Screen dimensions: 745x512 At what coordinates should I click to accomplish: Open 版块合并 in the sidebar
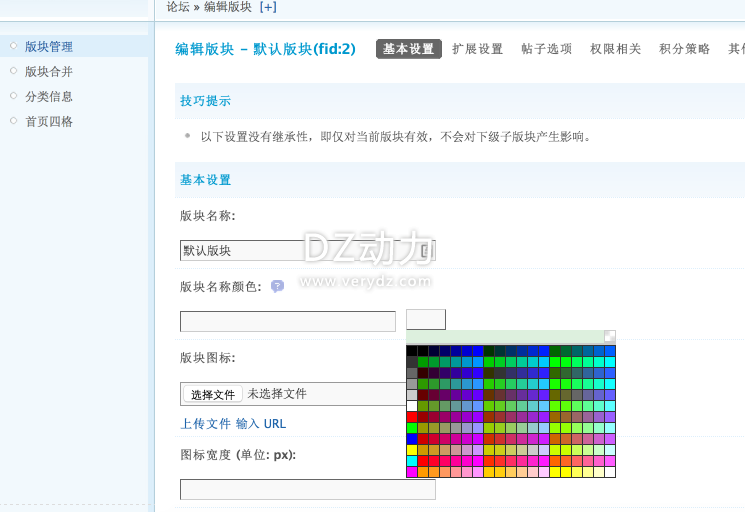[48, 72]
